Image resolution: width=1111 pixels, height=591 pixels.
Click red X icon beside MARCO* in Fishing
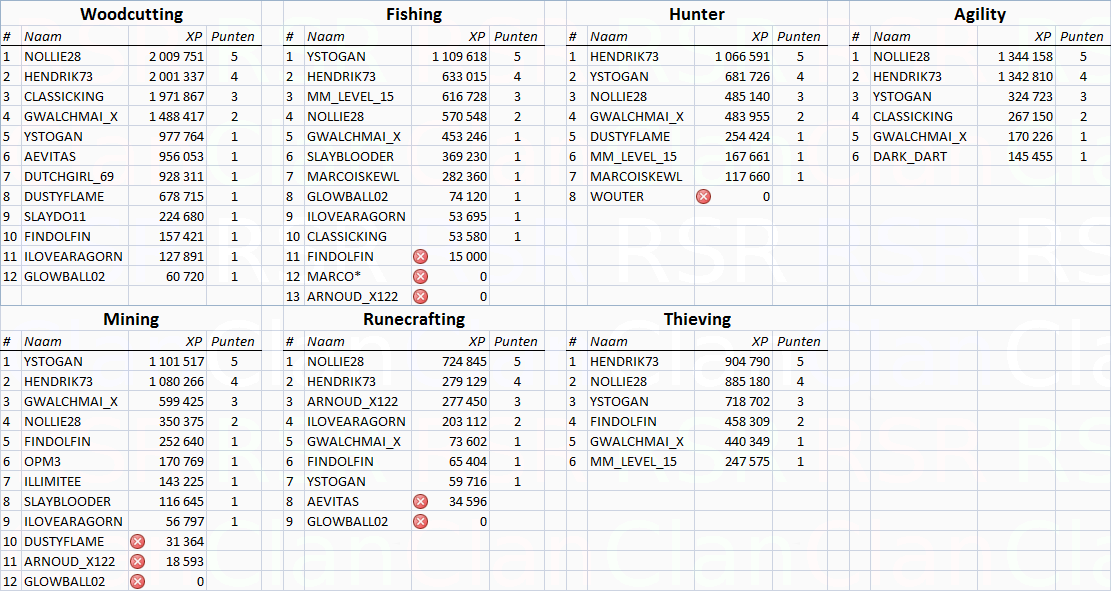pos(420,276)
